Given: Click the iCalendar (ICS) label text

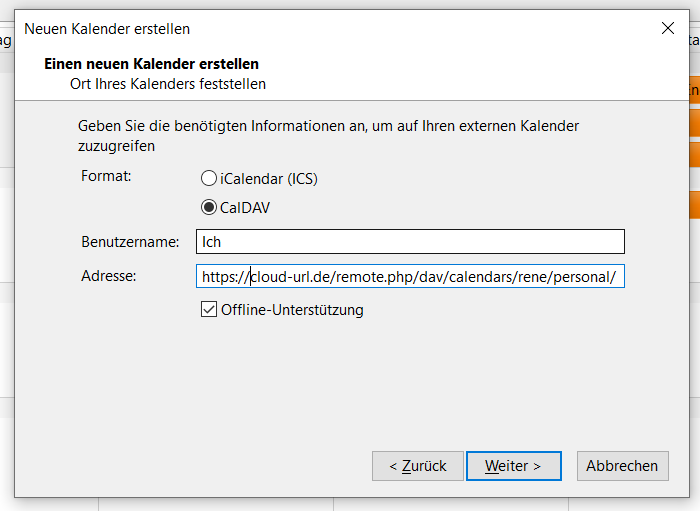Looking at the screenshot, I should click(x=269, y=179).
